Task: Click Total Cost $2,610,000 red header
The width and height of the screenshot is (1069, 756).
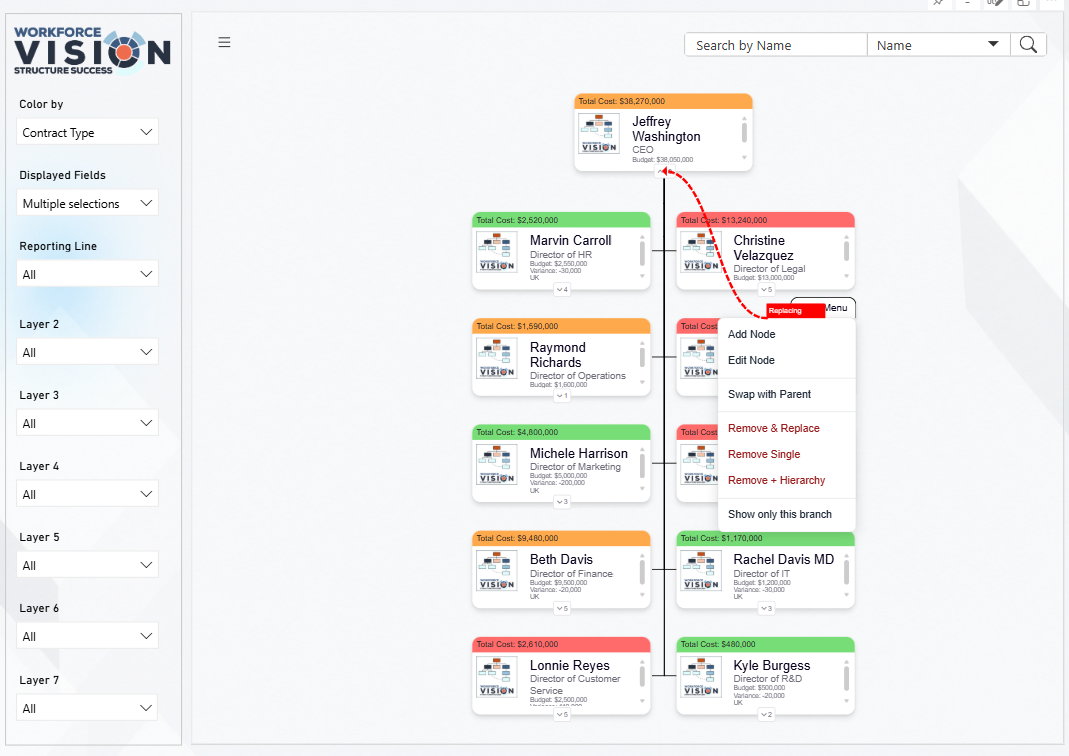Action: (561, 644)
